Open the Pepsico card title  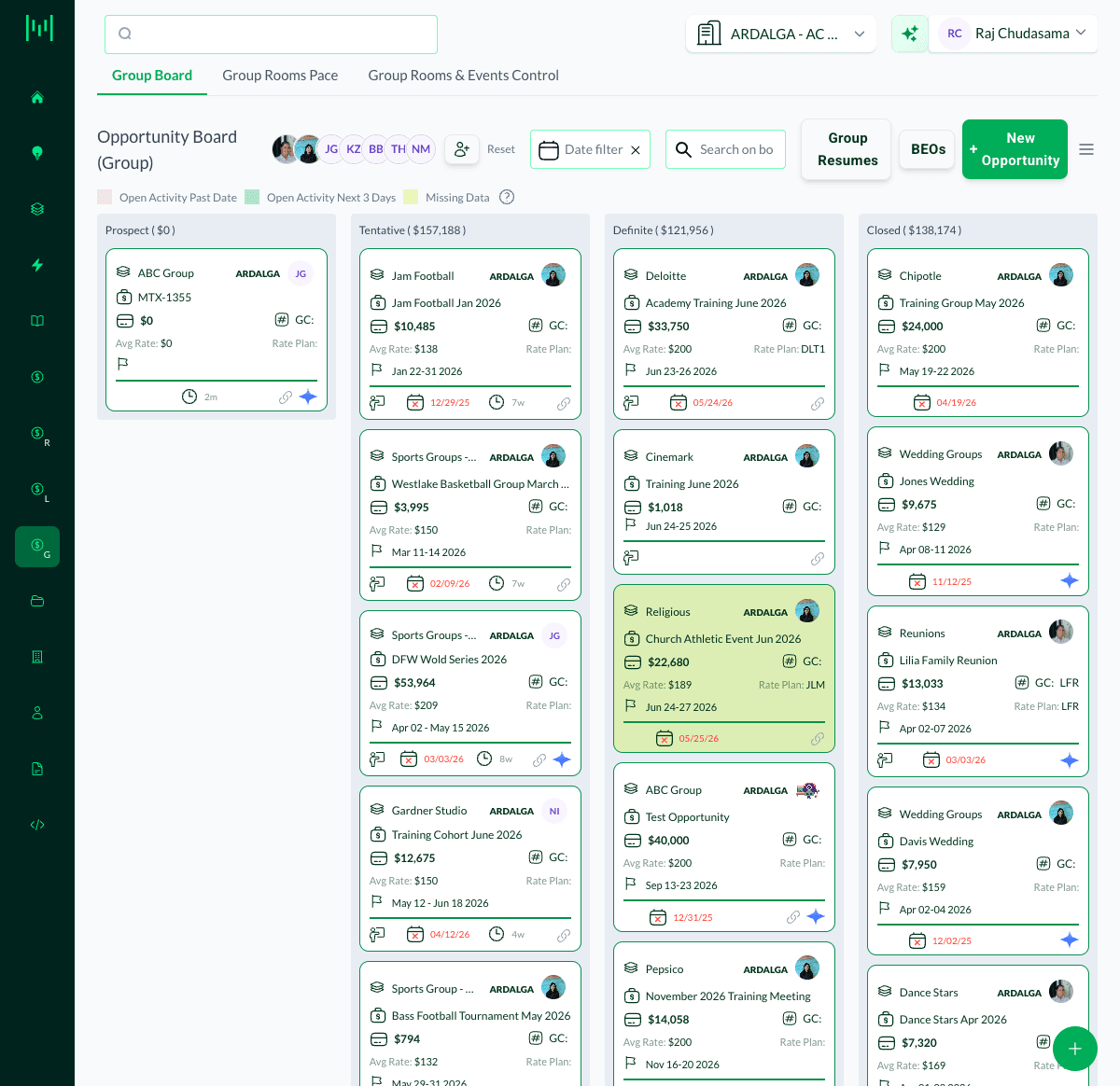665,969
